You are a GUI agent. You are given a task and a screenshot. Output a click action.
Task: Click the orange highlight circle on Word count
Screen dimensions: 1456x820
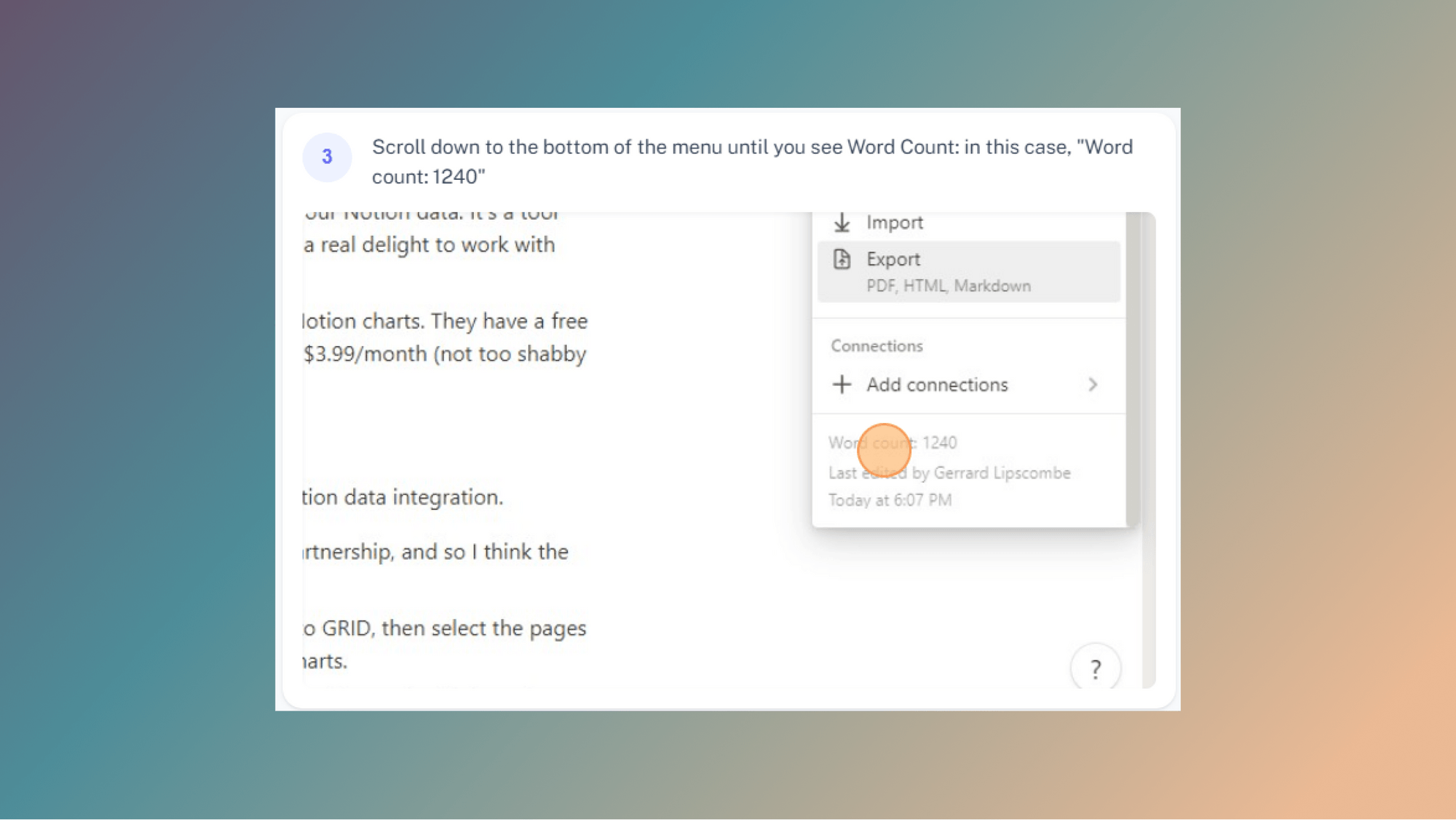883,449
